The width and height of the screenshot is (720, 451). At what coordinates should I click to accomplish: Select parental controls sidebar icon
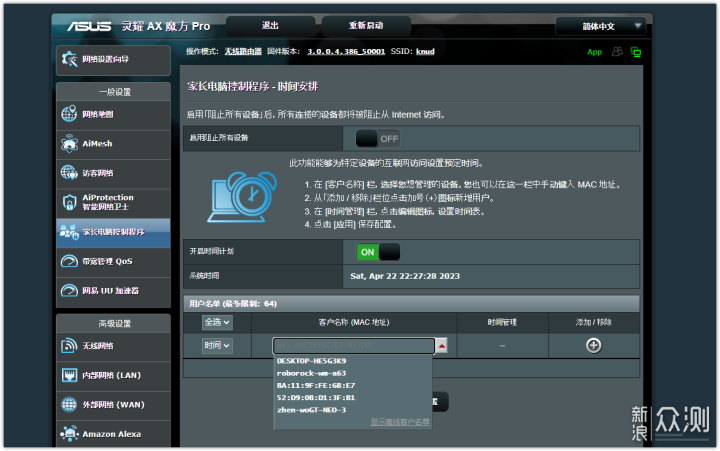click(x=69, y=232)
